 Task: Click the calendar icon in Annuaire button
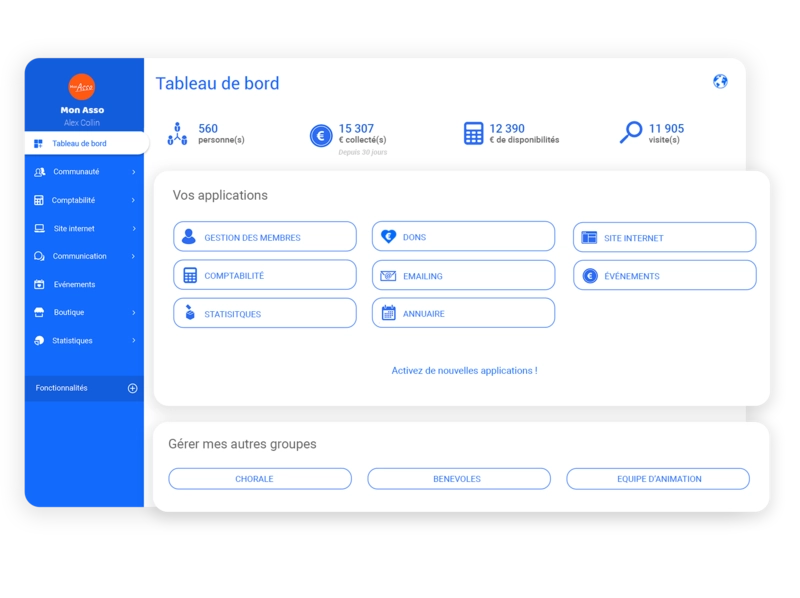[389, 313]
